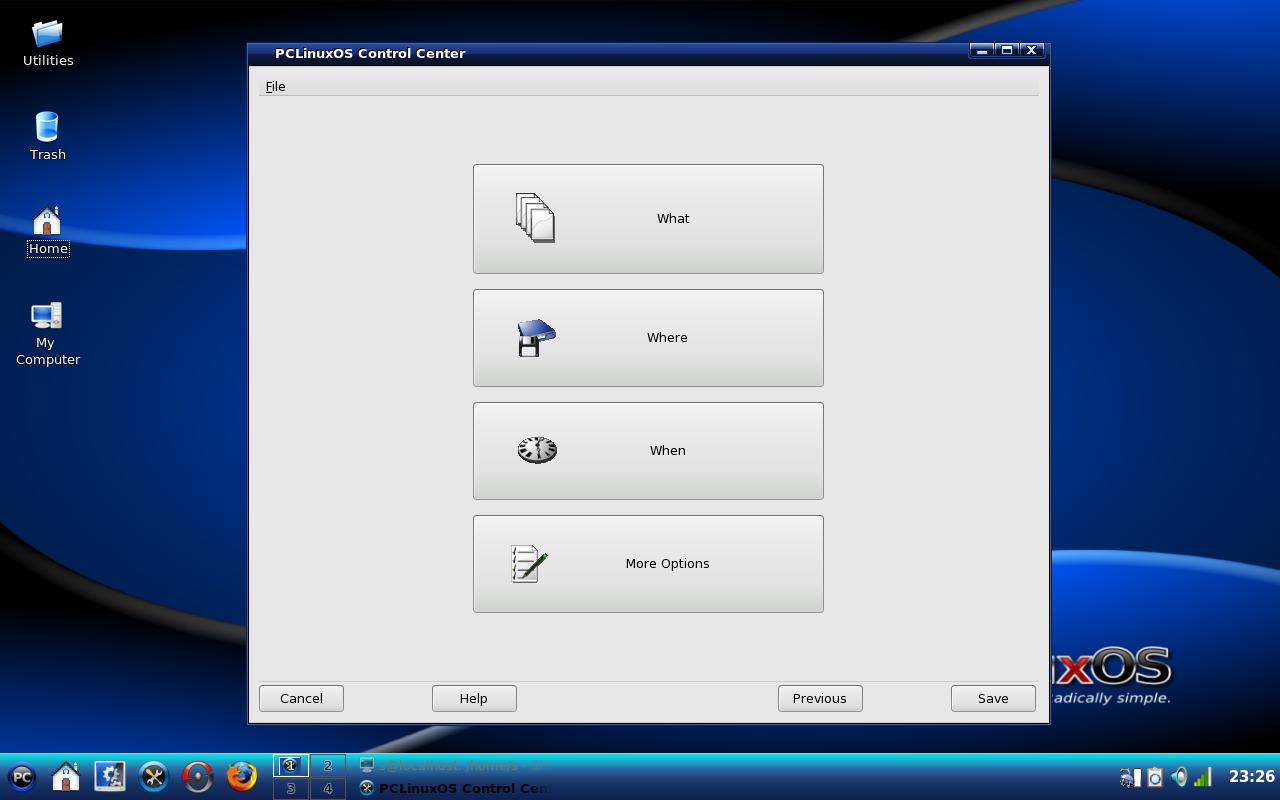
Task: Select the Trash desktop icon
Action: point(48,136)
